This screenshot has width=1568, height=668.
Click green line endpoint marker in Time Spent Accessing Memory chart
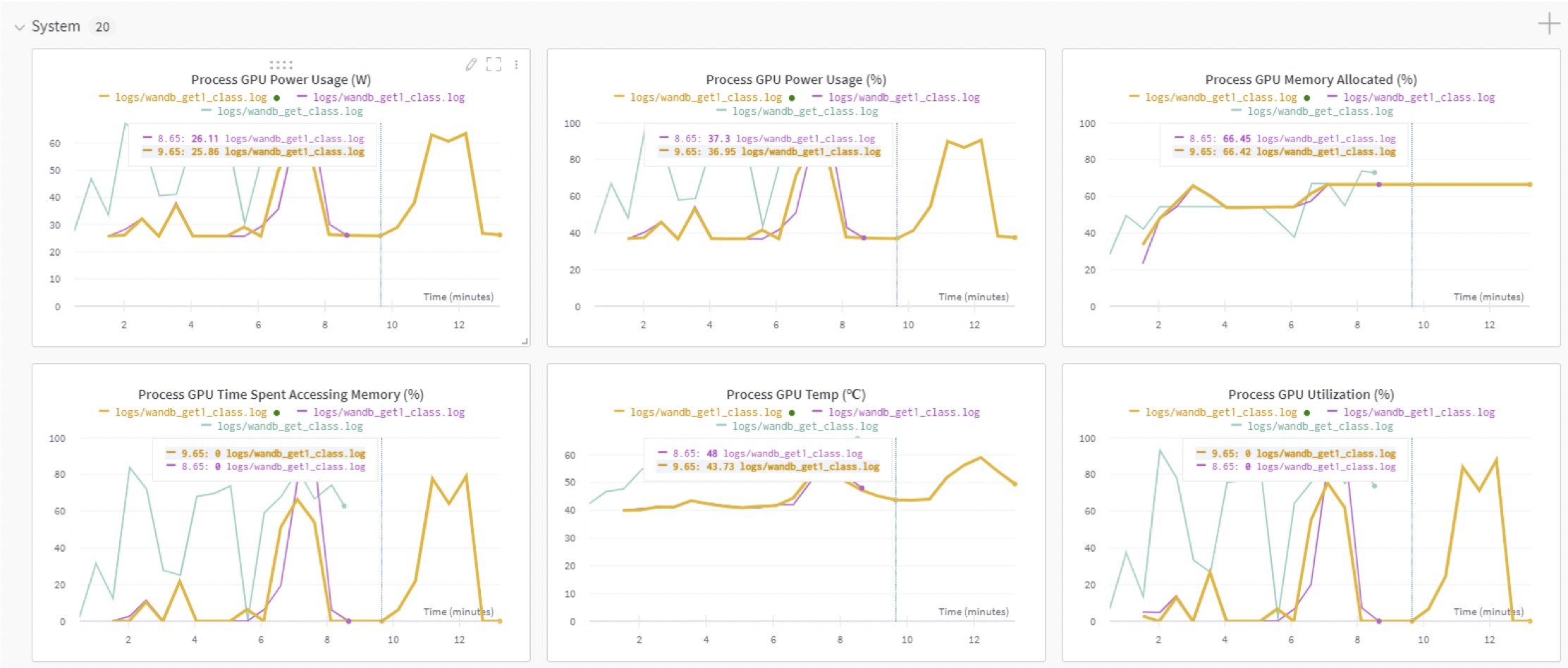pos(344,506)
